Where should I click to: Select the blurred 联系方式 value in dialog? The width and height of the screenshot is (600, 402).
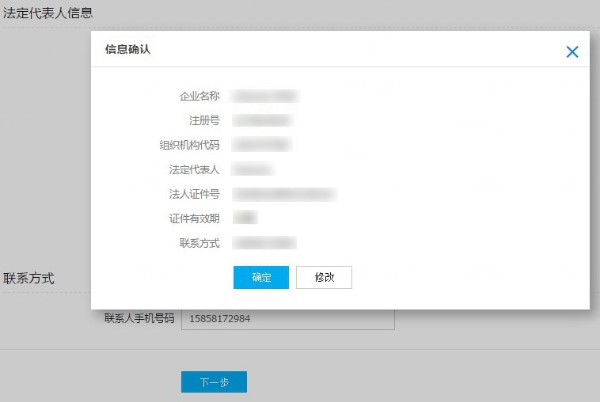265,242
